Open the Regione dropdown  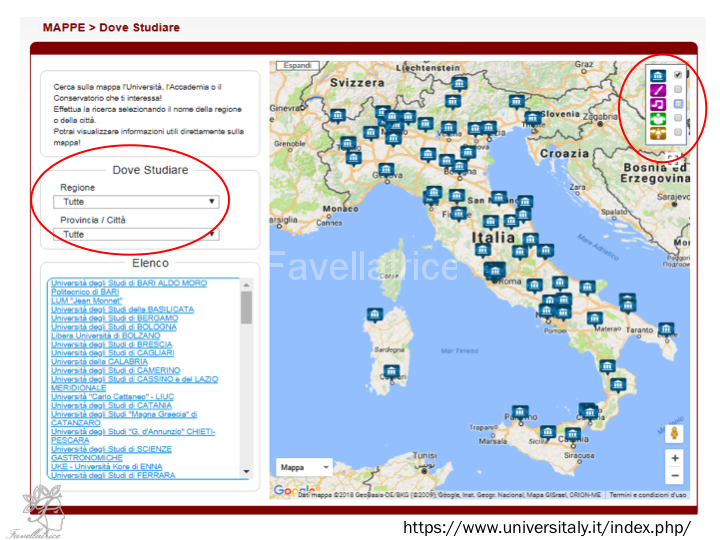pyautogui.click(x=138, y=202)
